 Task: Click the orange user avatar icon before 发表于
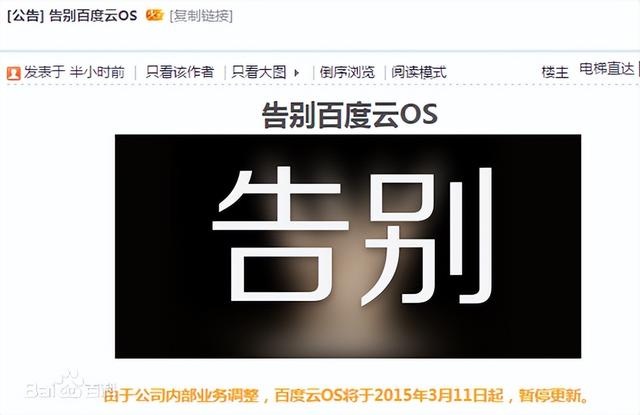[13, 73]
